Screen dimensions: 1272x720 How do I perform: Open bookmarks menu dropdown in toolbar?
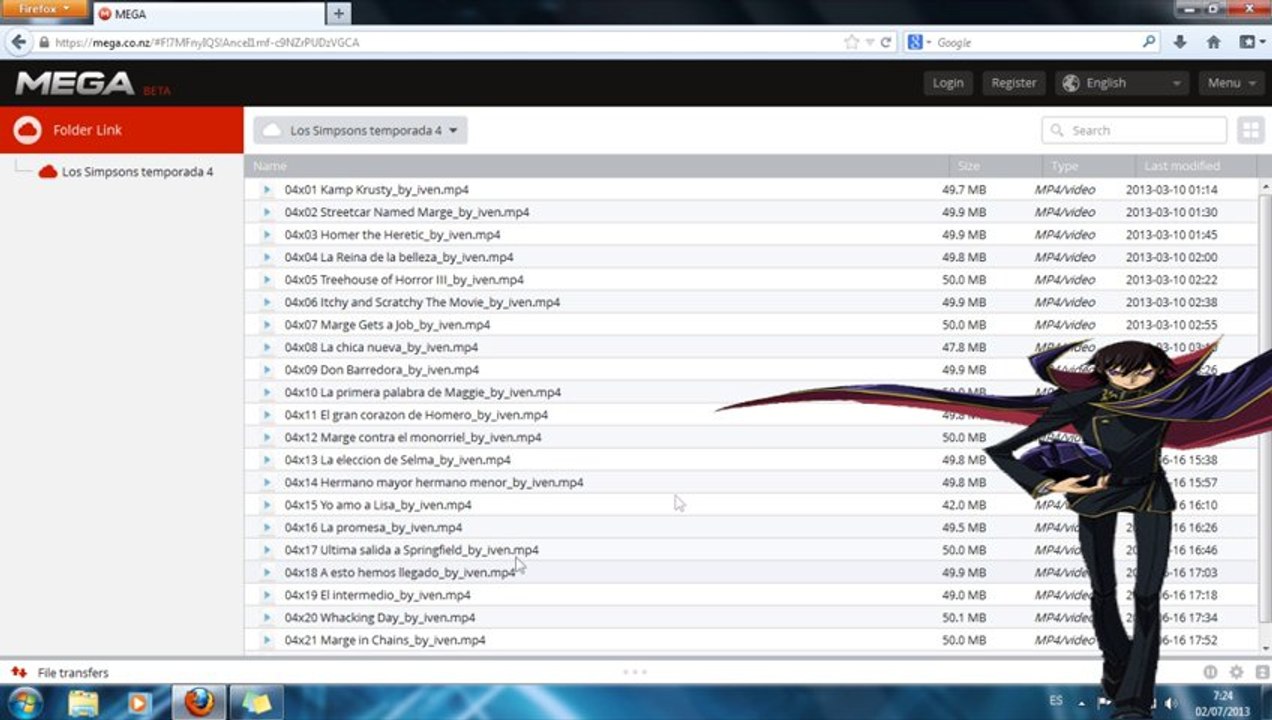1251,42
